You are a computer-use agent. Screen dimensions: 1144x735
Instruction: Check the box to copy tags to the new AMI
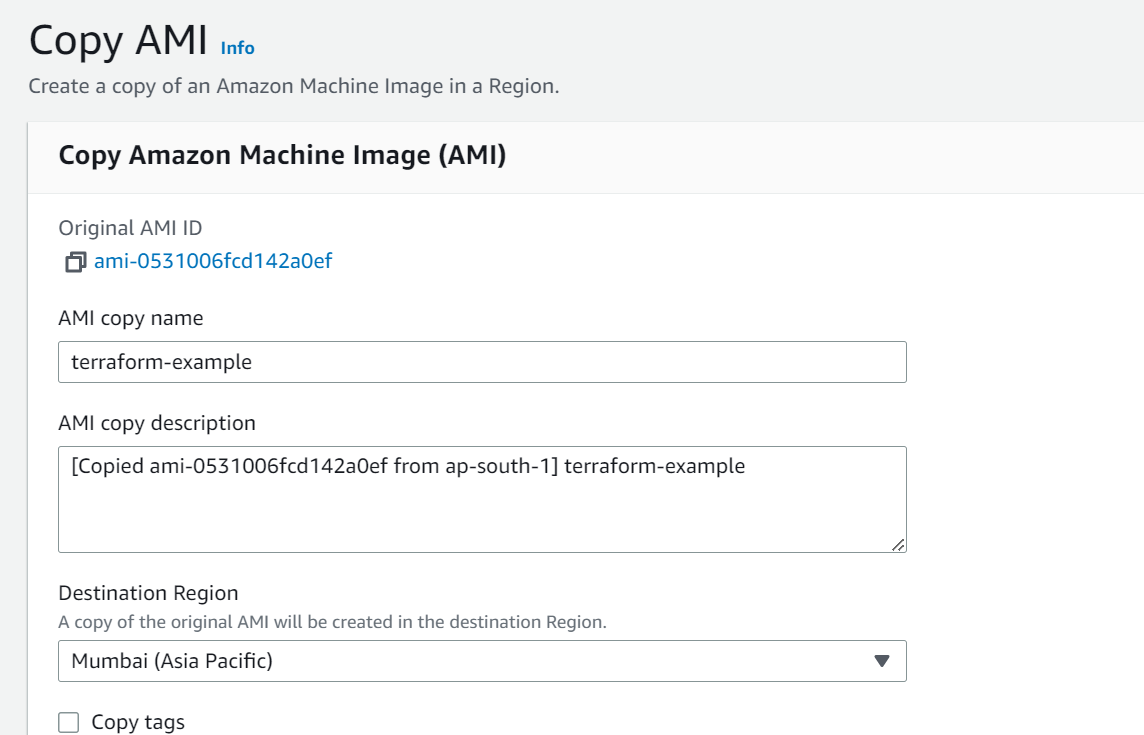[x=66, y=722]
